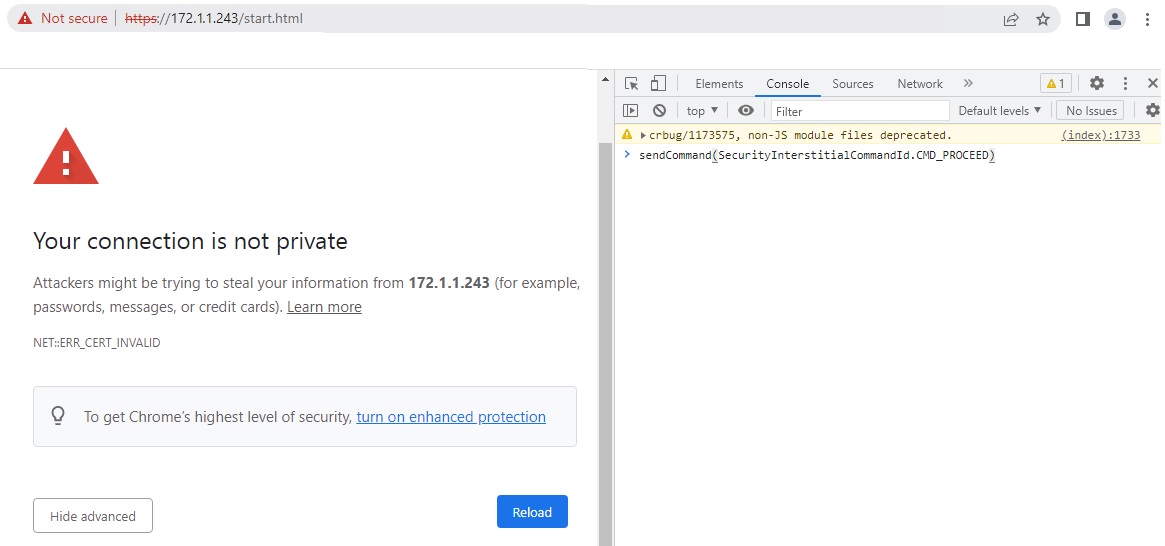The width and height of the screenshot is (1165, 546).
Task: Open console settings gear at right
Action: tap(1152, 111)
